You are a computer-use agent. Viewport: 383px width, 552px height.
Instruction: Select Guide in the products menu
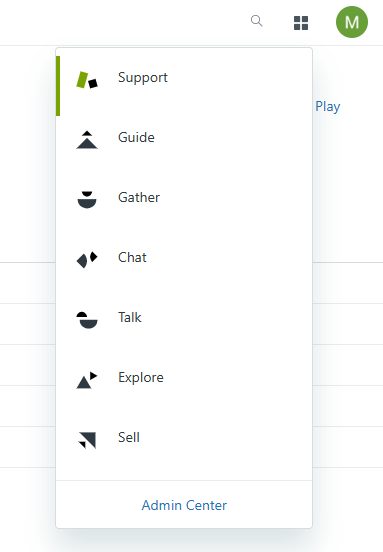(184, 146)
